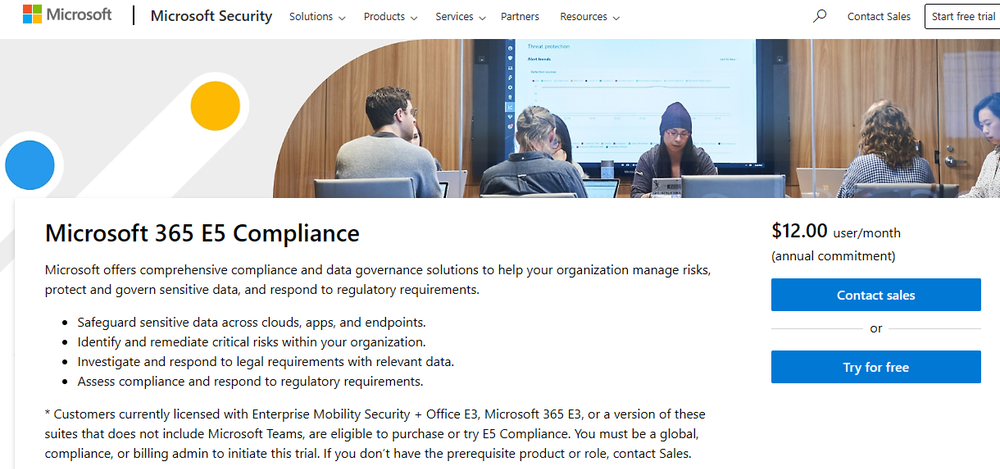Click the Microsoft logo
The image size is (1000, 469).
[x=67, y=15]
